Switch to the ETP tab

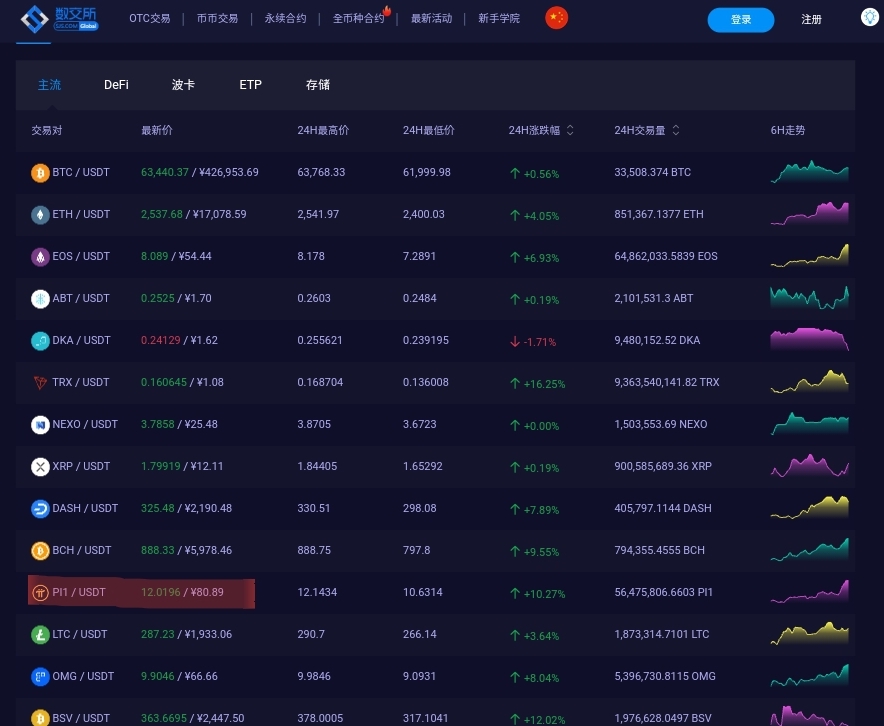(x=250, y=85)
